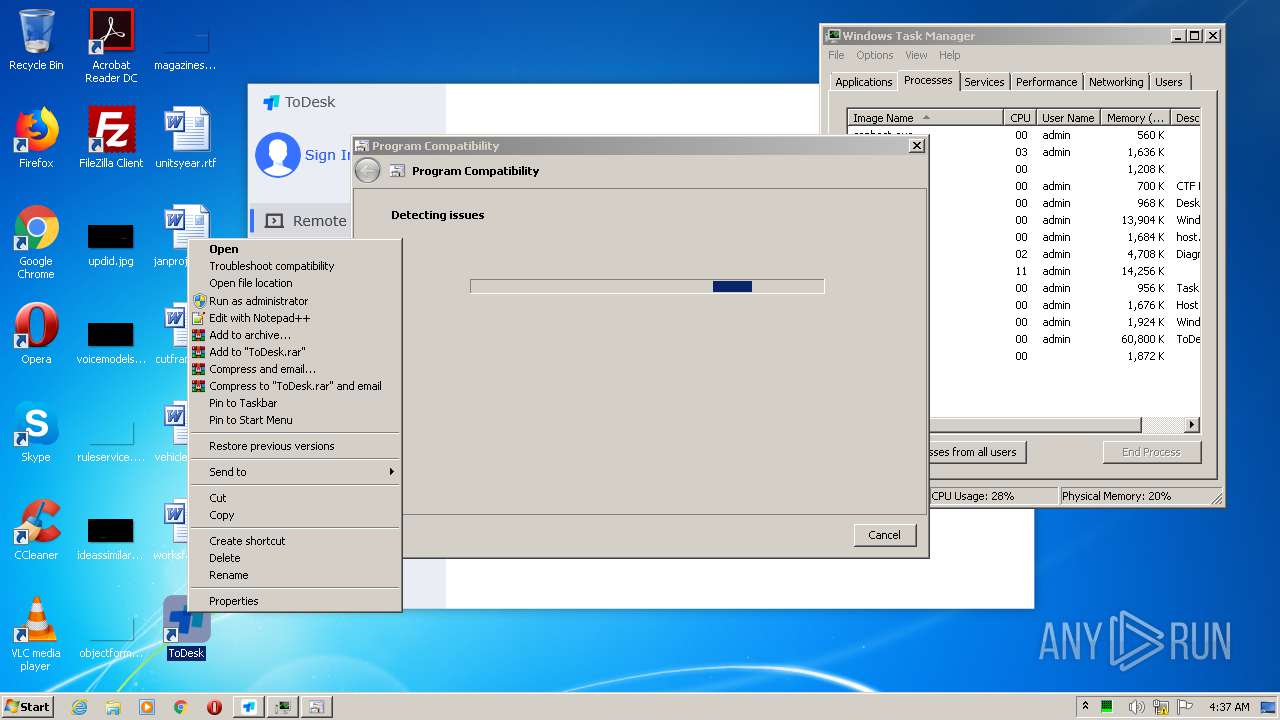Open Firefox desktop shortcut

click(36, 138)
